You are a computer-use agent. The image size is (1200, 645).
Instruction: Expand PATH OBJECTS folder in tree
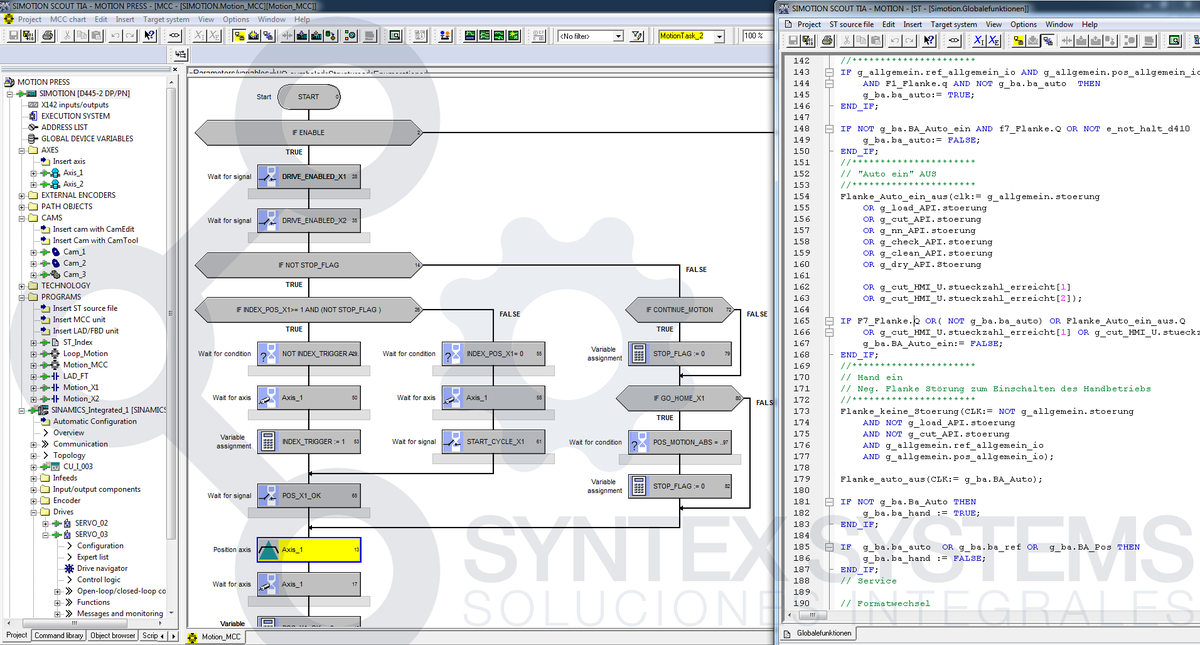(23, 207)
